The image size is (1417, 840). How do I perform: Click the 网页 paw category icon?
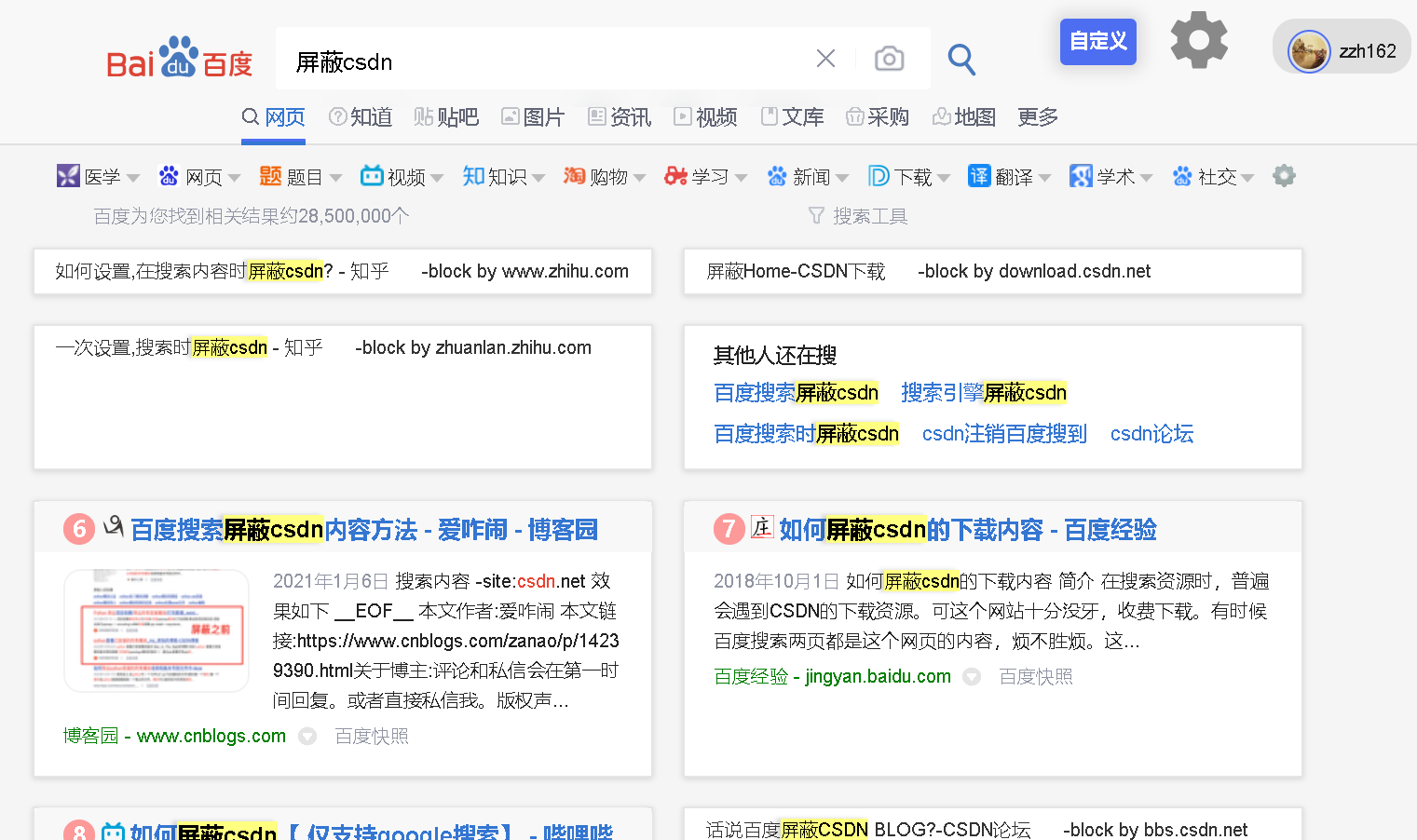(169, 176)
